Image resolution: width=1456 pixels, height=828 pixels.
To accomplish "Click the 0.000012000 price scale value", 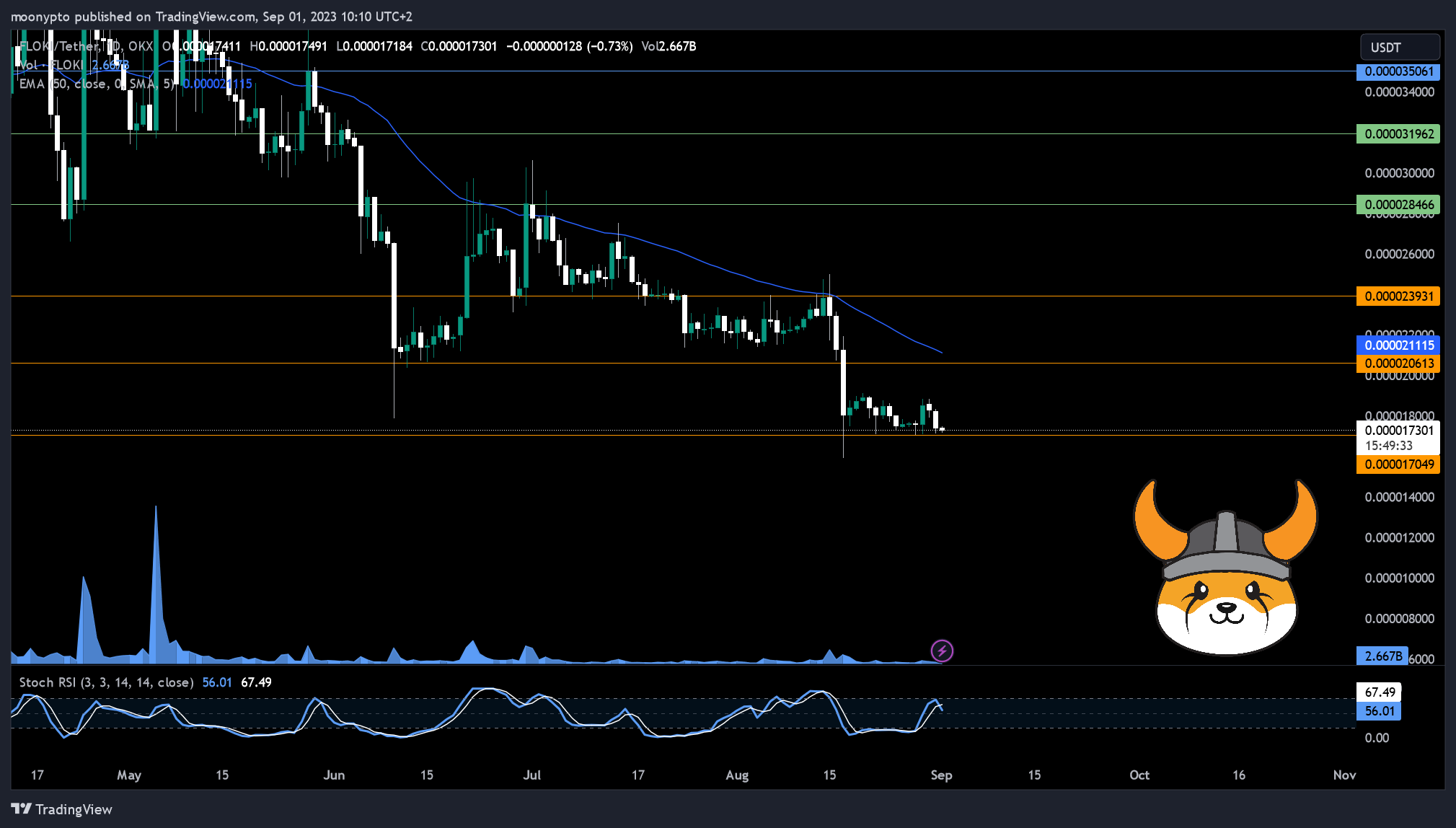I will coord(1399,538).
